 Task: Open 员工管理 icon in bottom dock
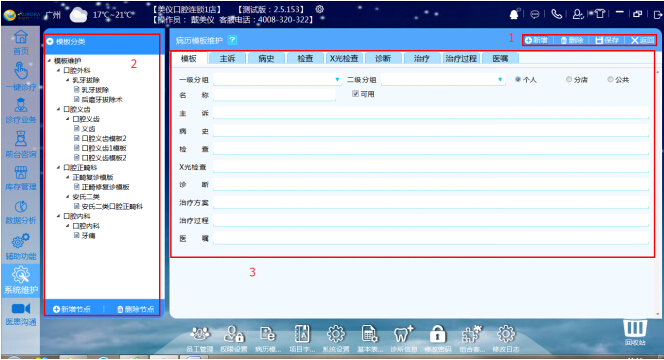(200, 334)
